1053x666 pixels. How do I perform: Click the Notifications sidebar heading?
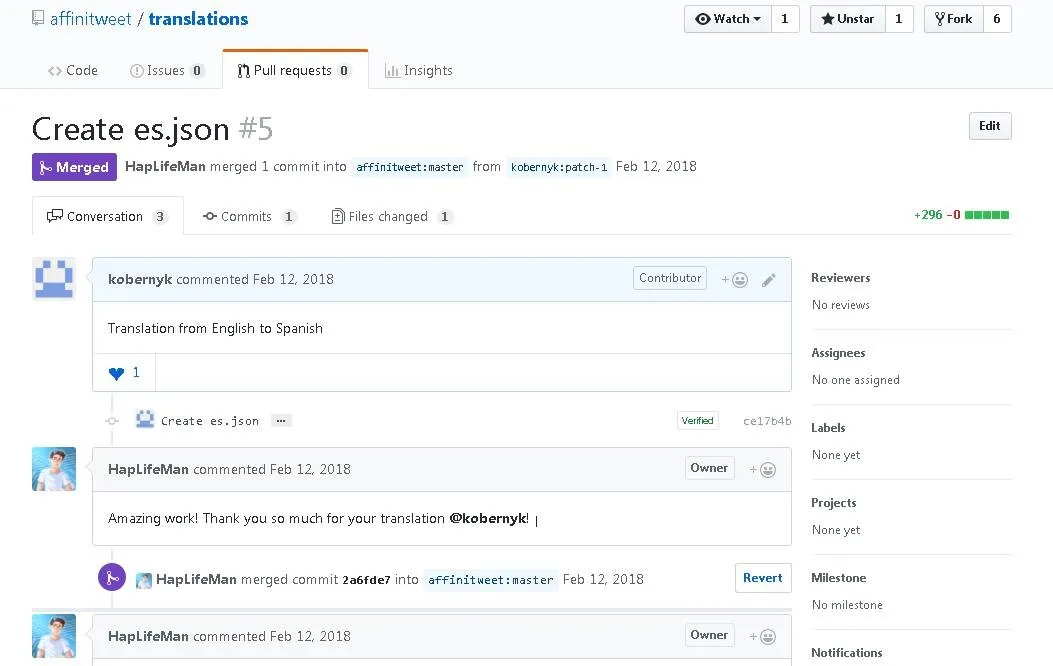point(847,653)
